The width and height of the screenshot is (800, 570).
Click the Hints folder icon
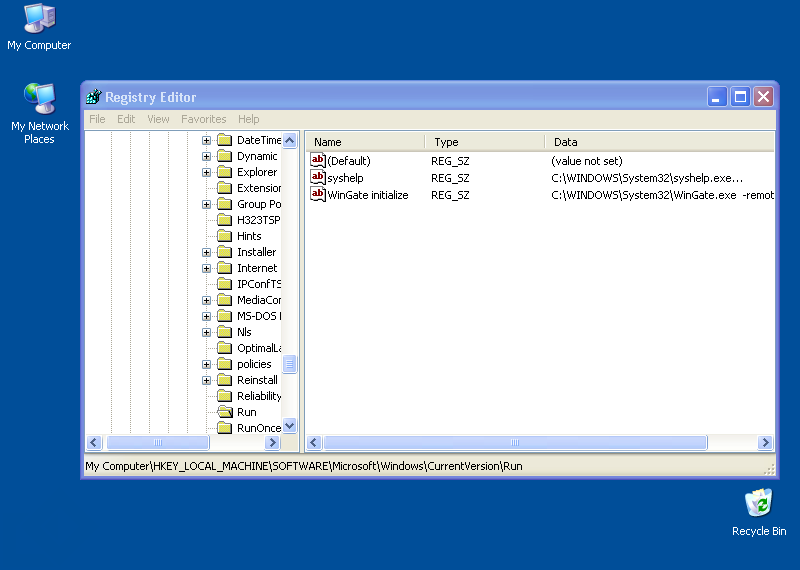click(224, 236)
